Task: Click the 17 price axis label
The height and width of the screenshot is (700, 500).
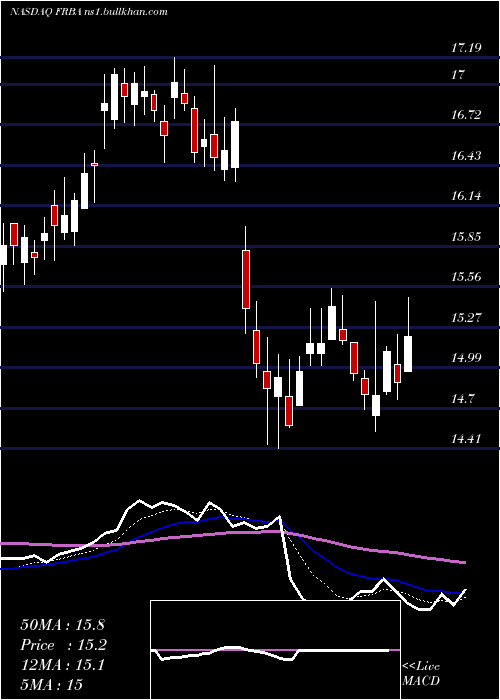Action: coord(458,75)
